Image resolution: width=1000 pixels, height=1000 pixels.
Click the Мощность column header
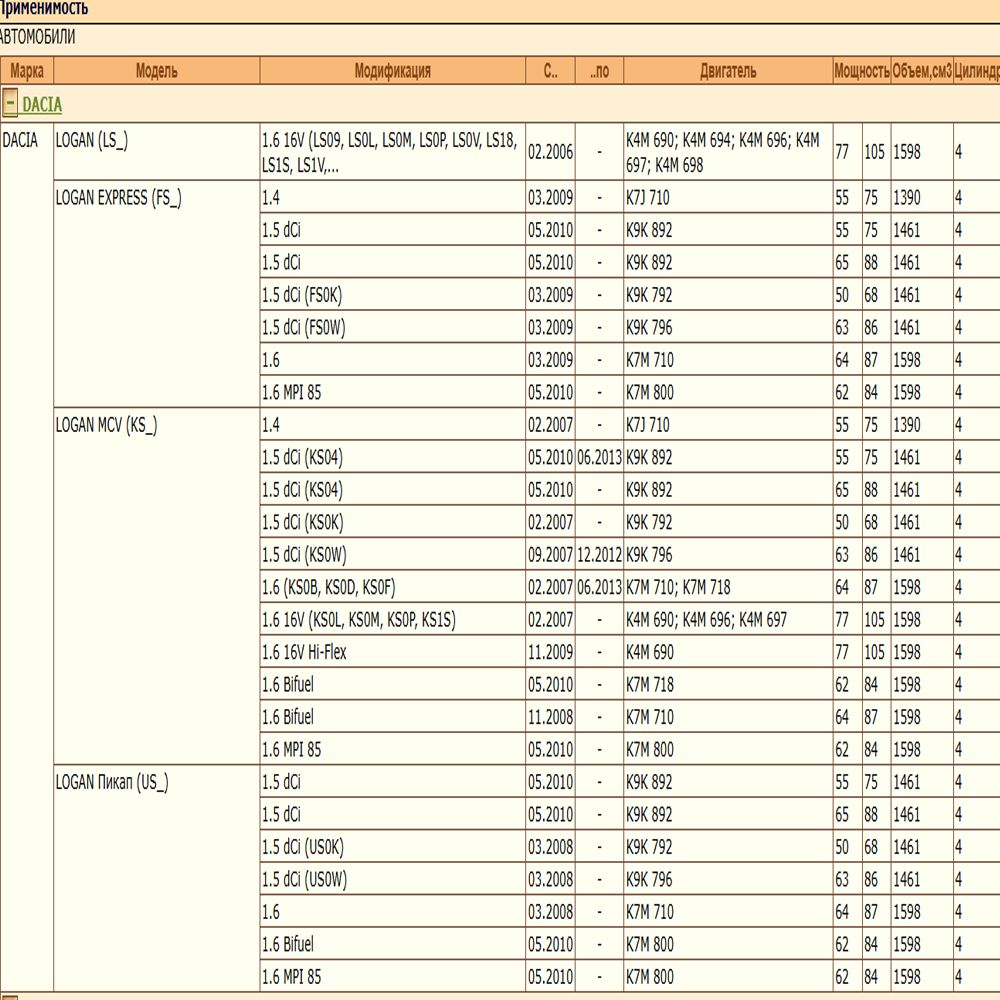pos(862,70)
